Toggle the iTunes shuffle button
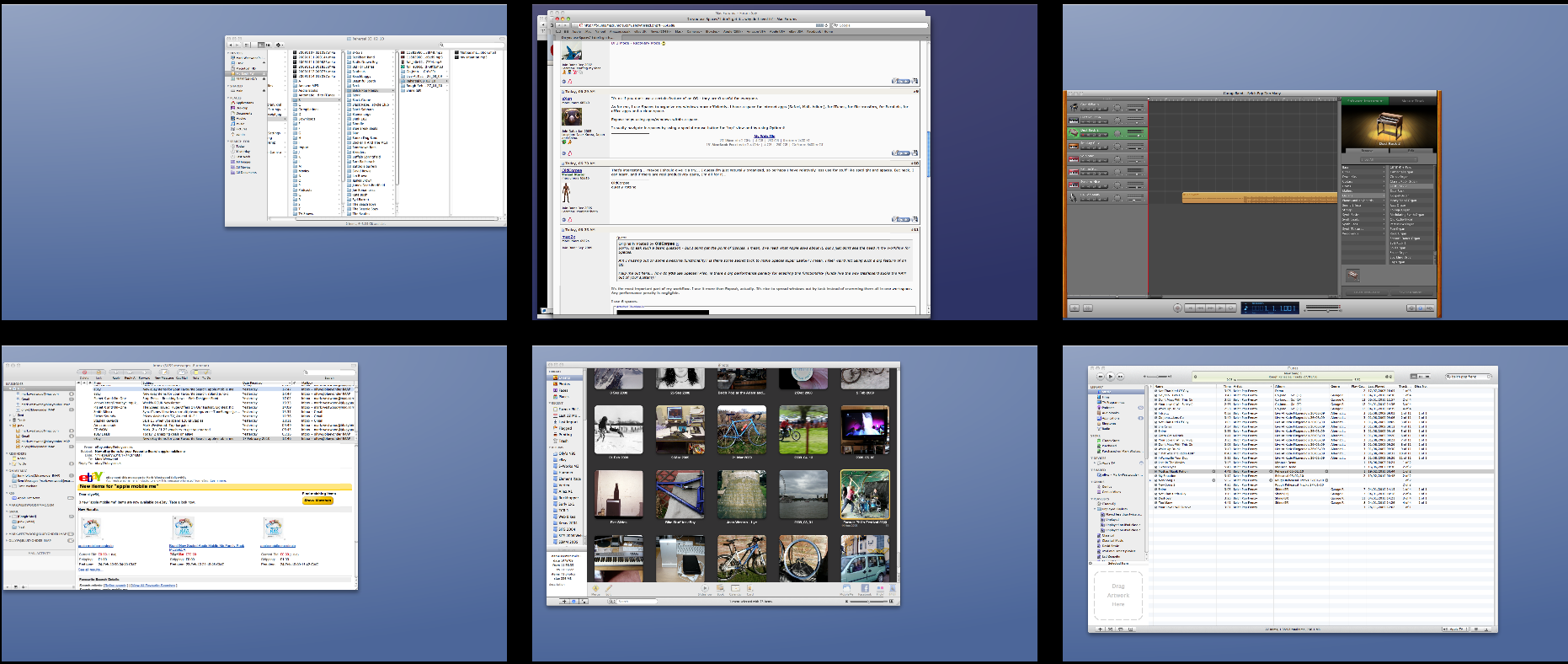The width and height of the screenshot is (1568, 664). coord(1110,629)
